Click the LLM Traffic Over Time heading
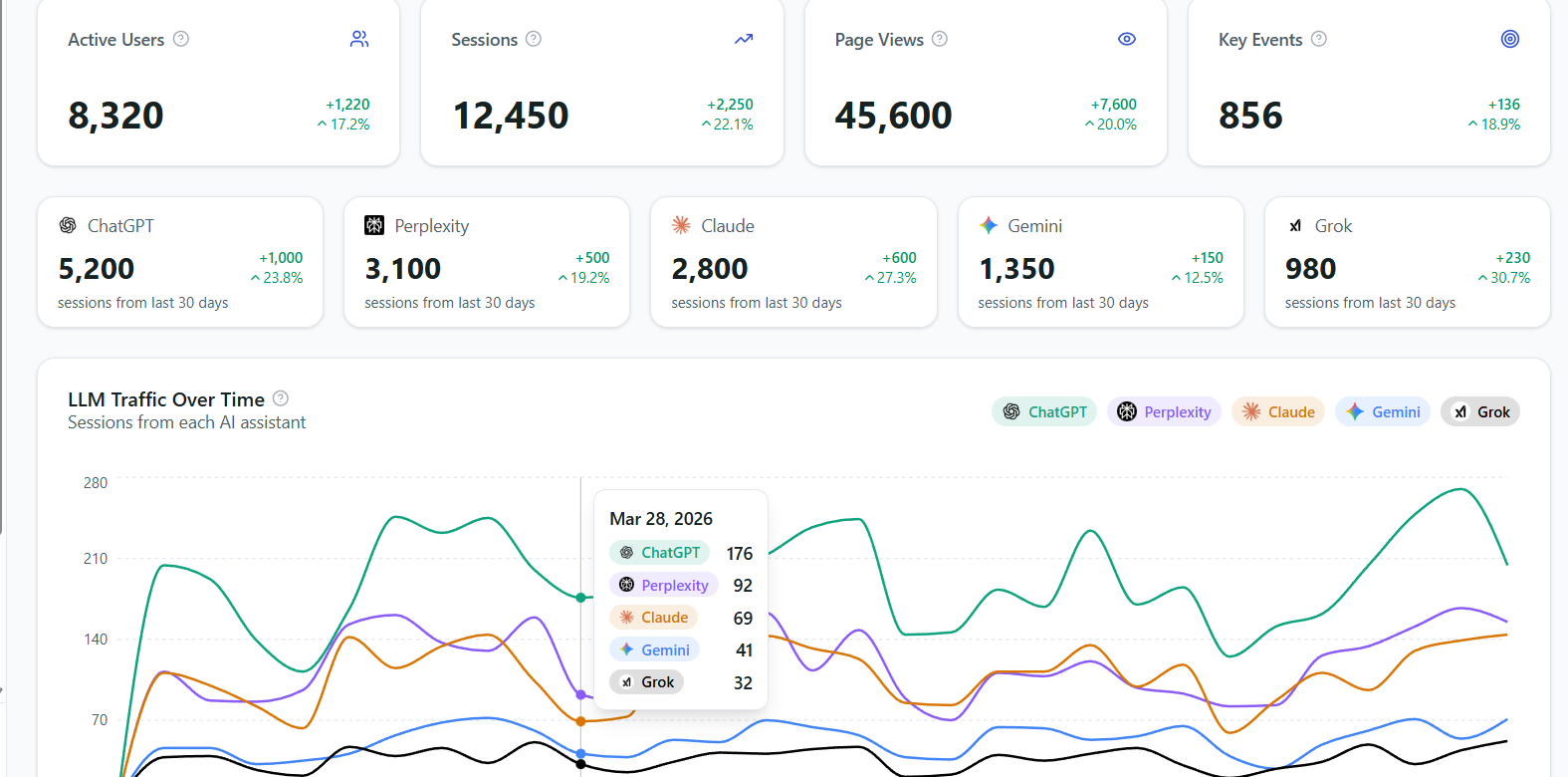The width and height of the screenshot is (1568, 777). tap(166, 399)
